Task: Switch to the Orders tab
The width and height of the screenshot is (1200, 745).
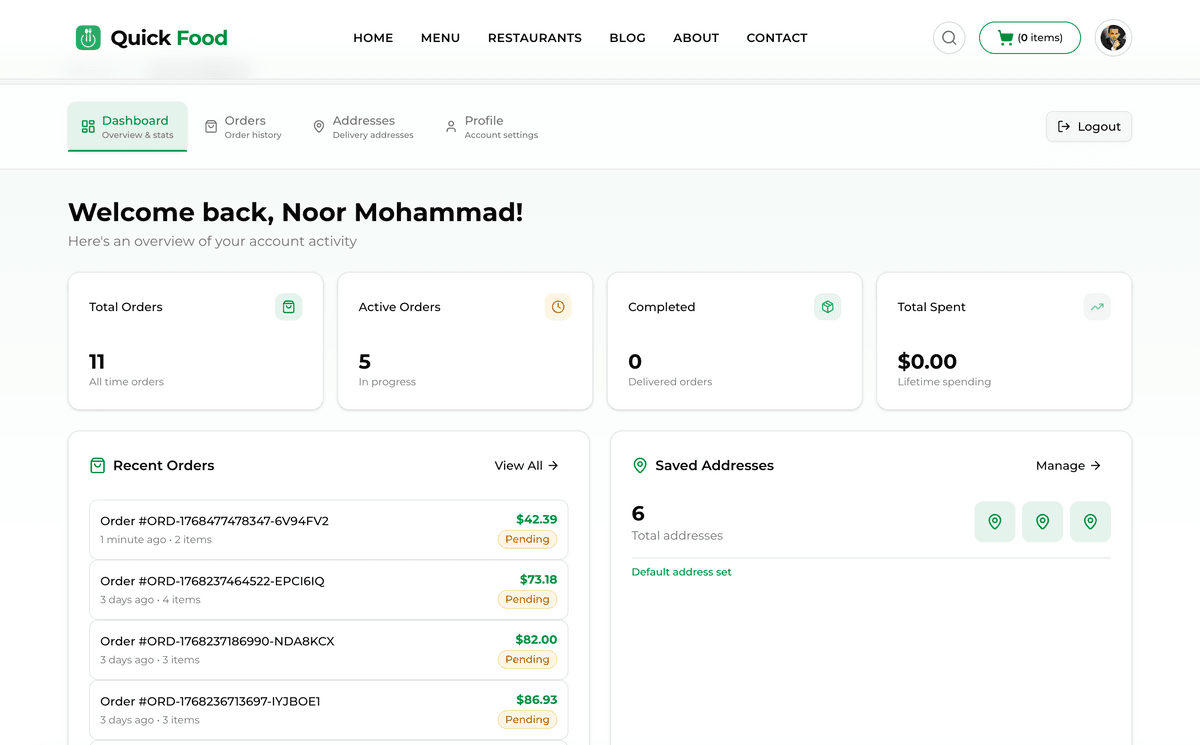Action: point(243,127)
